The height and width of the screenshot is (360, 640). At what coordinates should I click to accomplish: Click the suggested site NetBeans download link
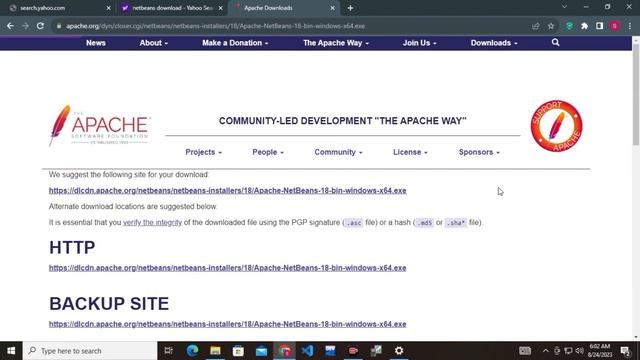227,191
